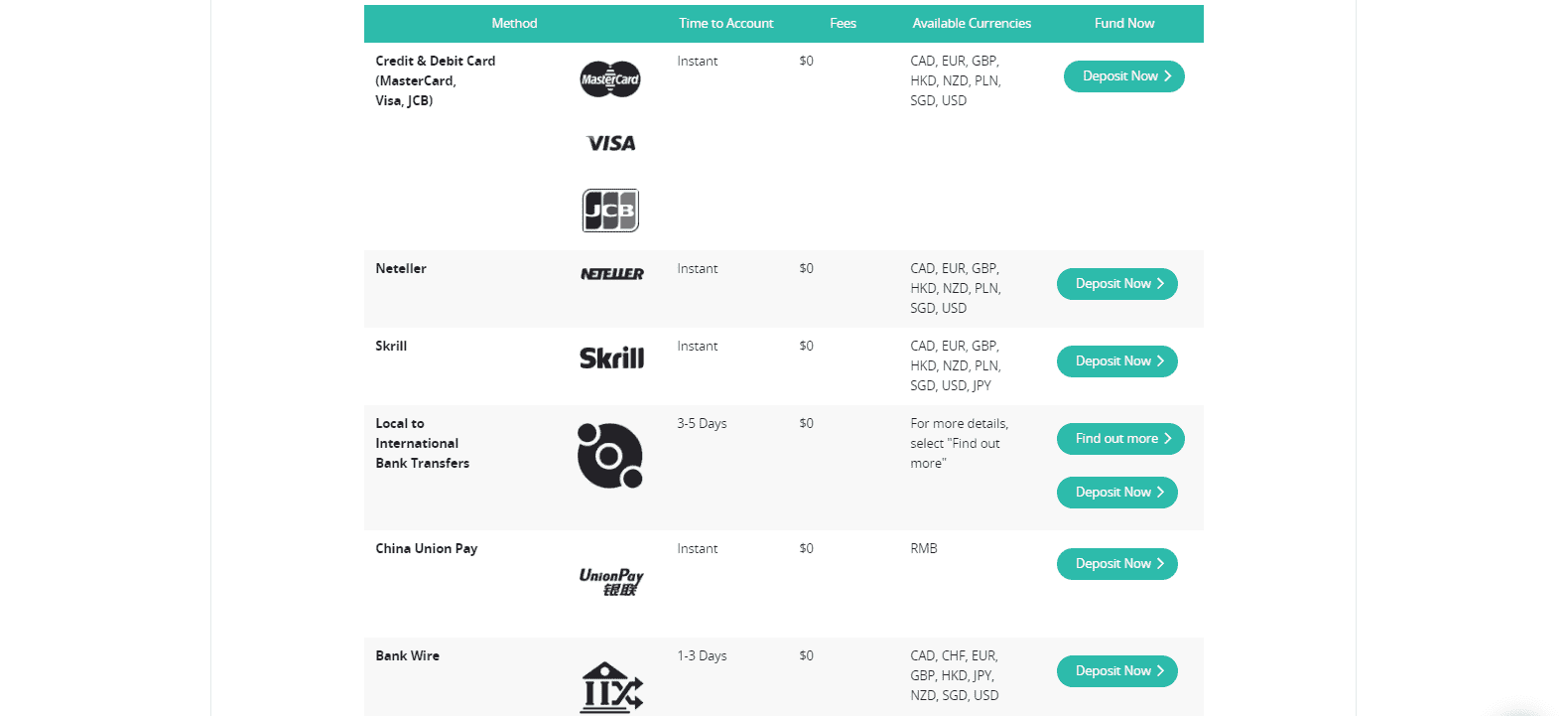Image resolution: width=1568 pixels, height=716 pixels.
Task: Click the Fund Now column header
Action: pyautogui.click(x=1124, y=24)
